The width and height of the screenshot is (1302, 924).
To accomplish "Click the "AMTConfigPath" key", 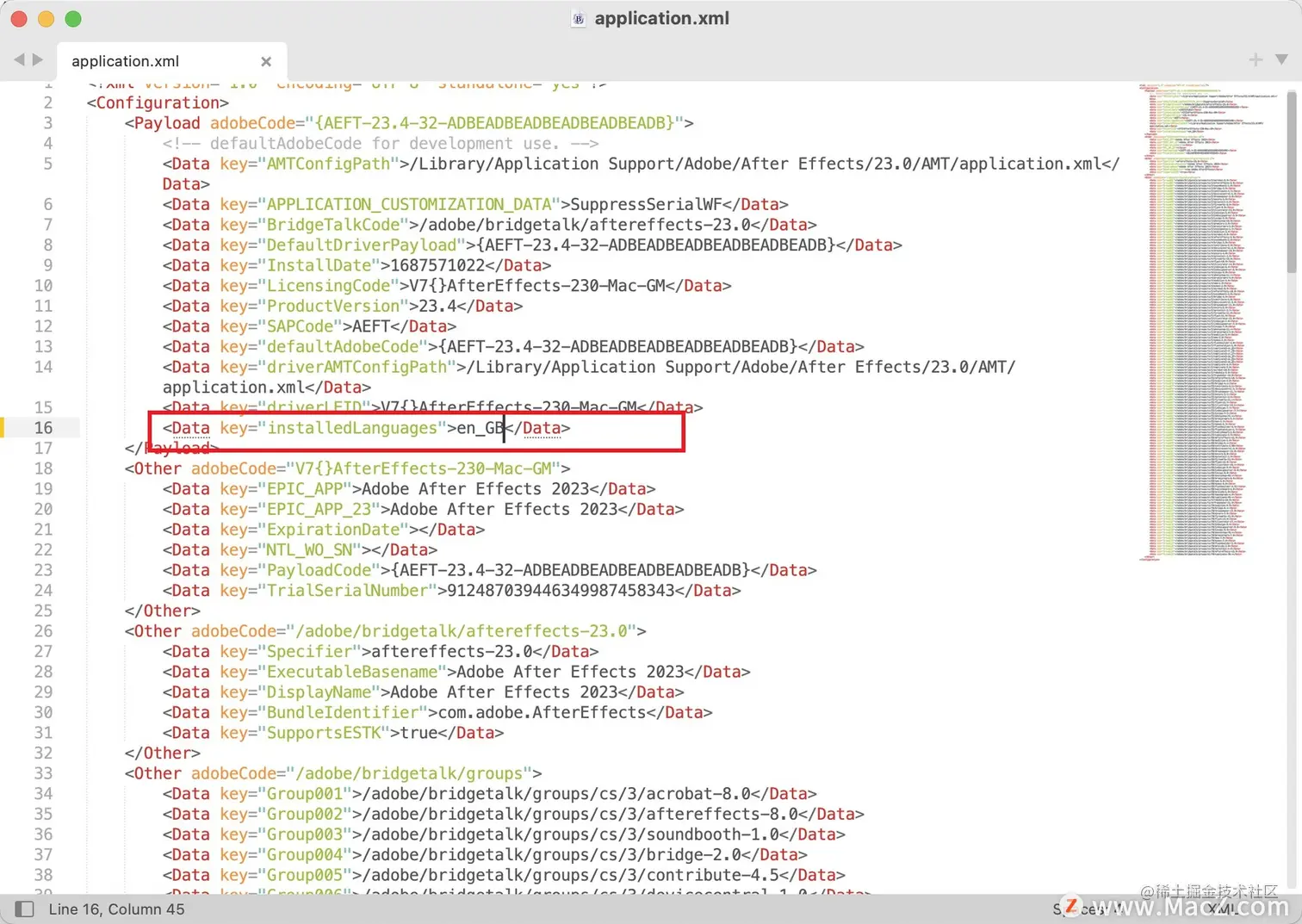I will coord(328,164).
